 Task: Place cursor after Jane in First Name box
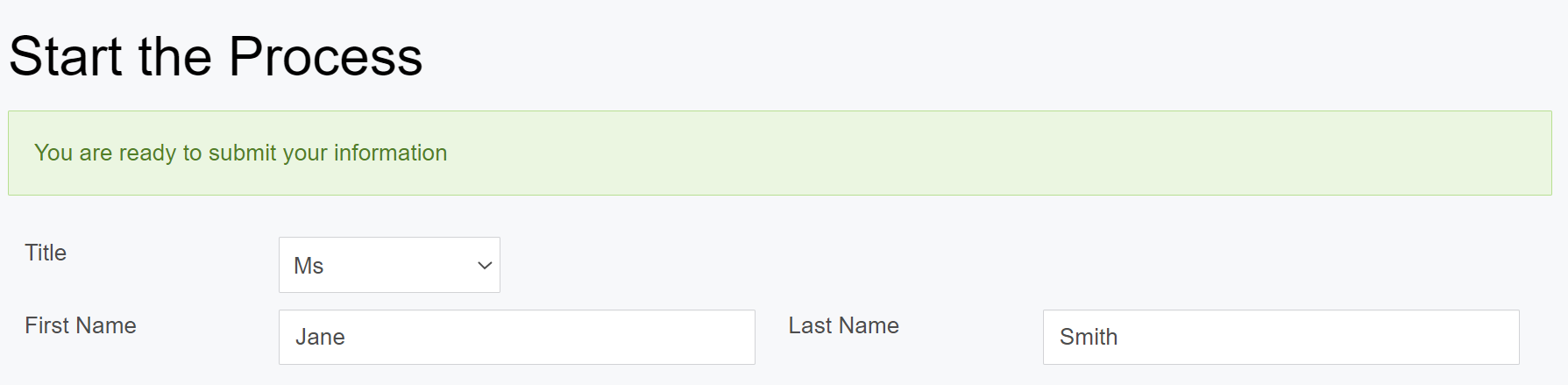click(x=347, y=338)
